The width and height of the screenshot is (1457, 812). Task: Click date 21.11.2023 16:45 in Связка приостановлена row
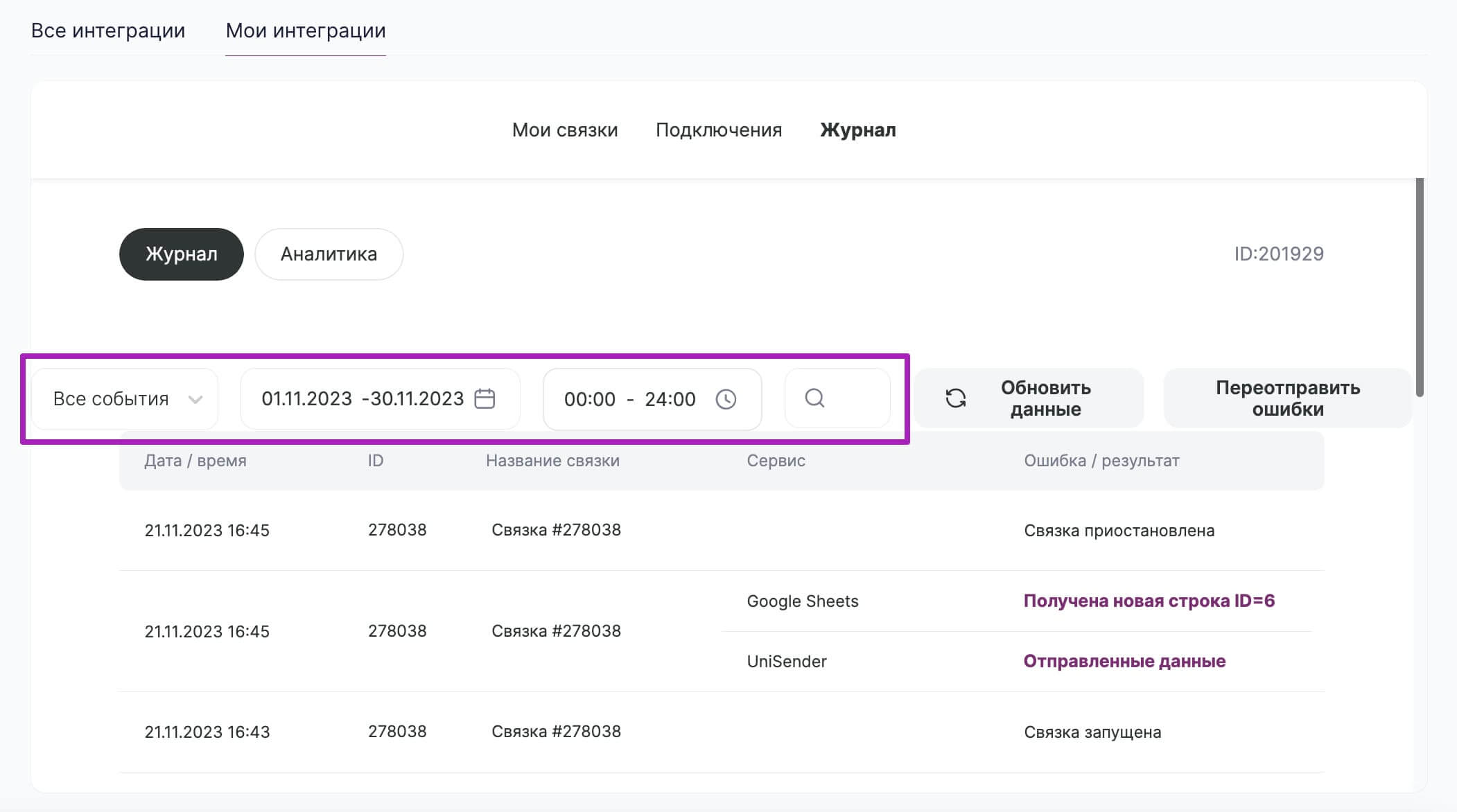pyautogui.click(x=207, y=530)
